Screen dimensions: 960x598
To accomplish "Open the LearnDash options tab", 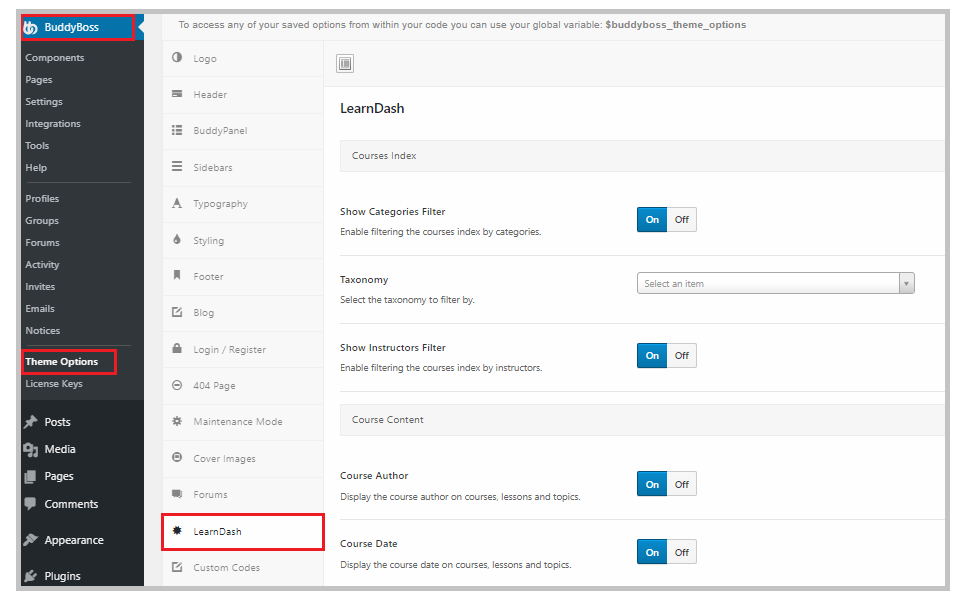I will point(217,531).
